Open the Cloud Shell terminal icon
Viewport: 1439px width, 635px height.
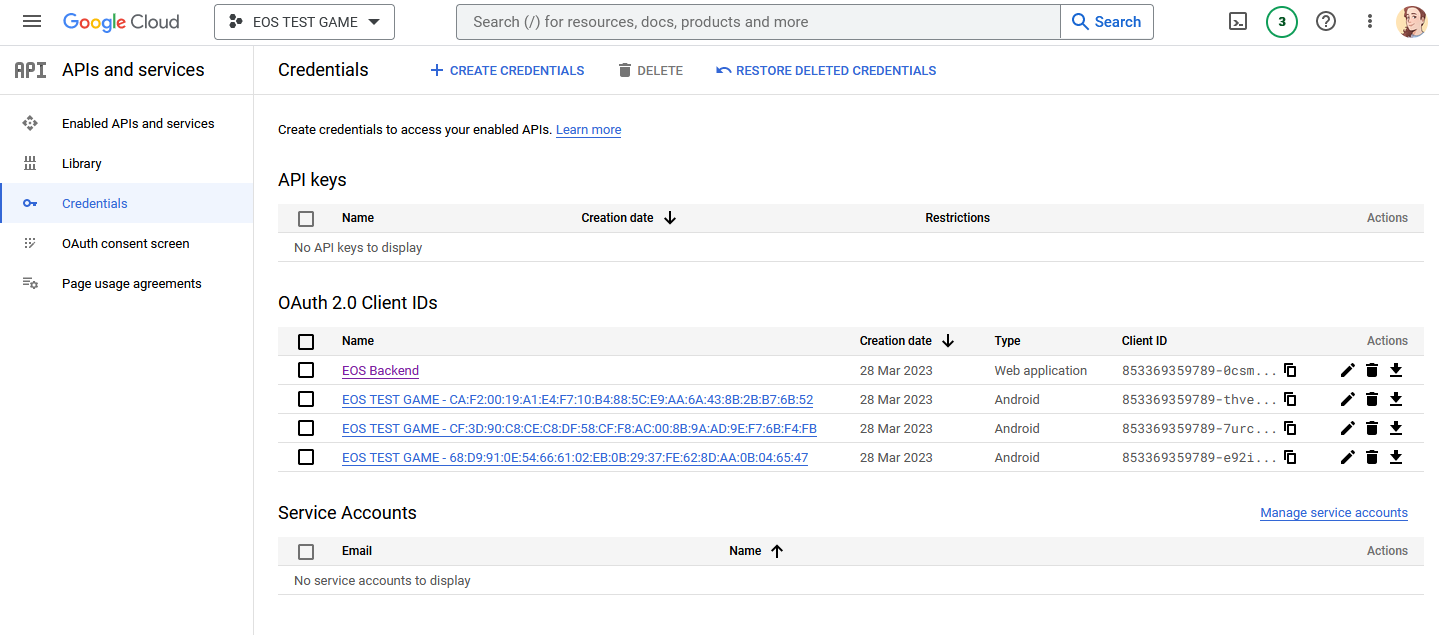click(x=1237, y=21)
